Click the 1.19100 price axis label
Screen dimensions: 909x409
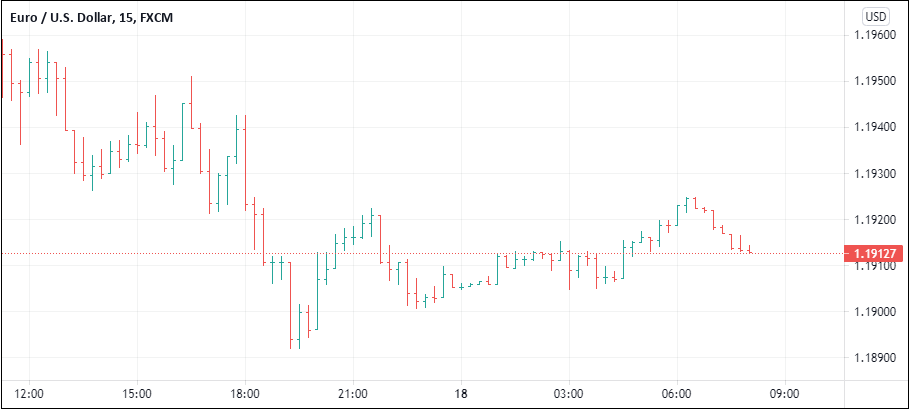[x=874, y=266]
